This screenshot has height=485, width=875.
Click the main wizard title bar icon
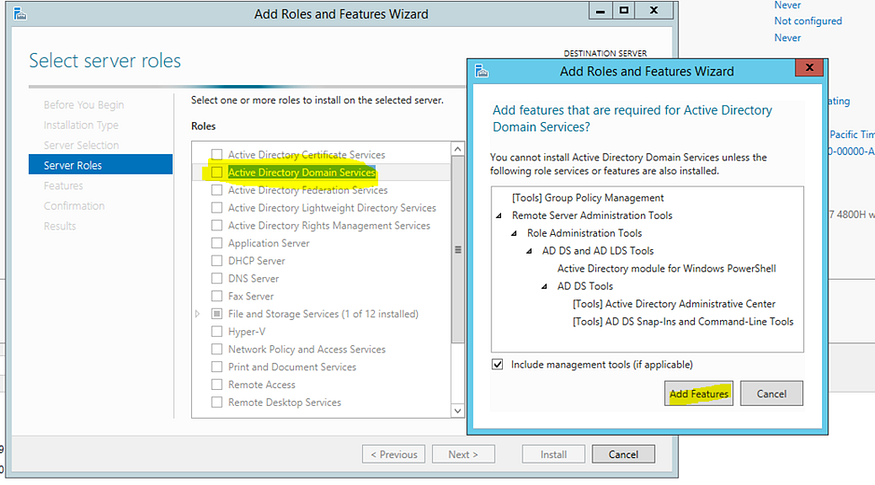coord(20,14)
